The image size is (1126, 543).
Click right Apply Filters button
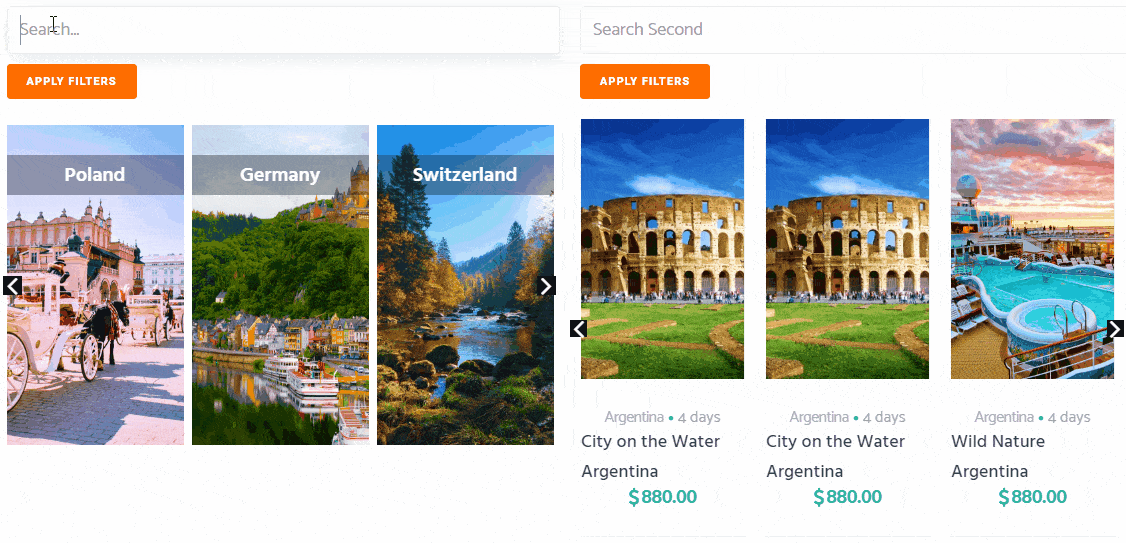click(645, 81)
